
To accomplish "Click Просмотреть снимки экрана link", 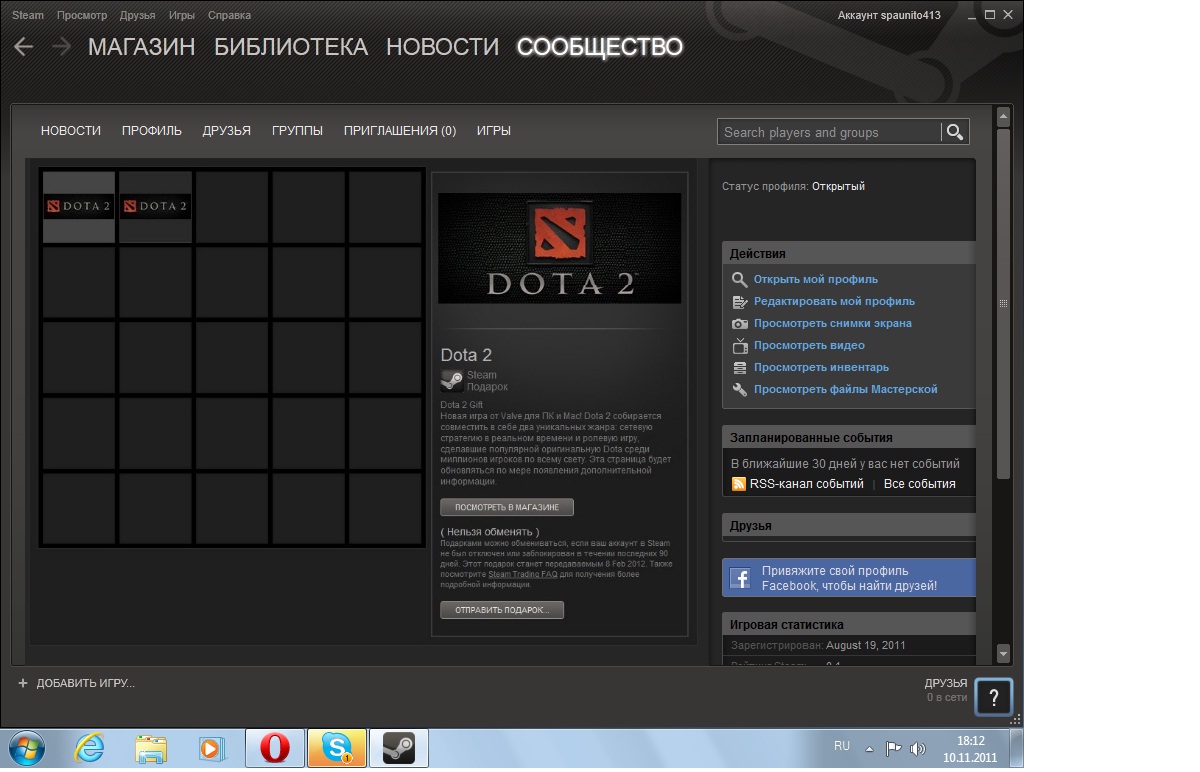I will coord(833,324).
